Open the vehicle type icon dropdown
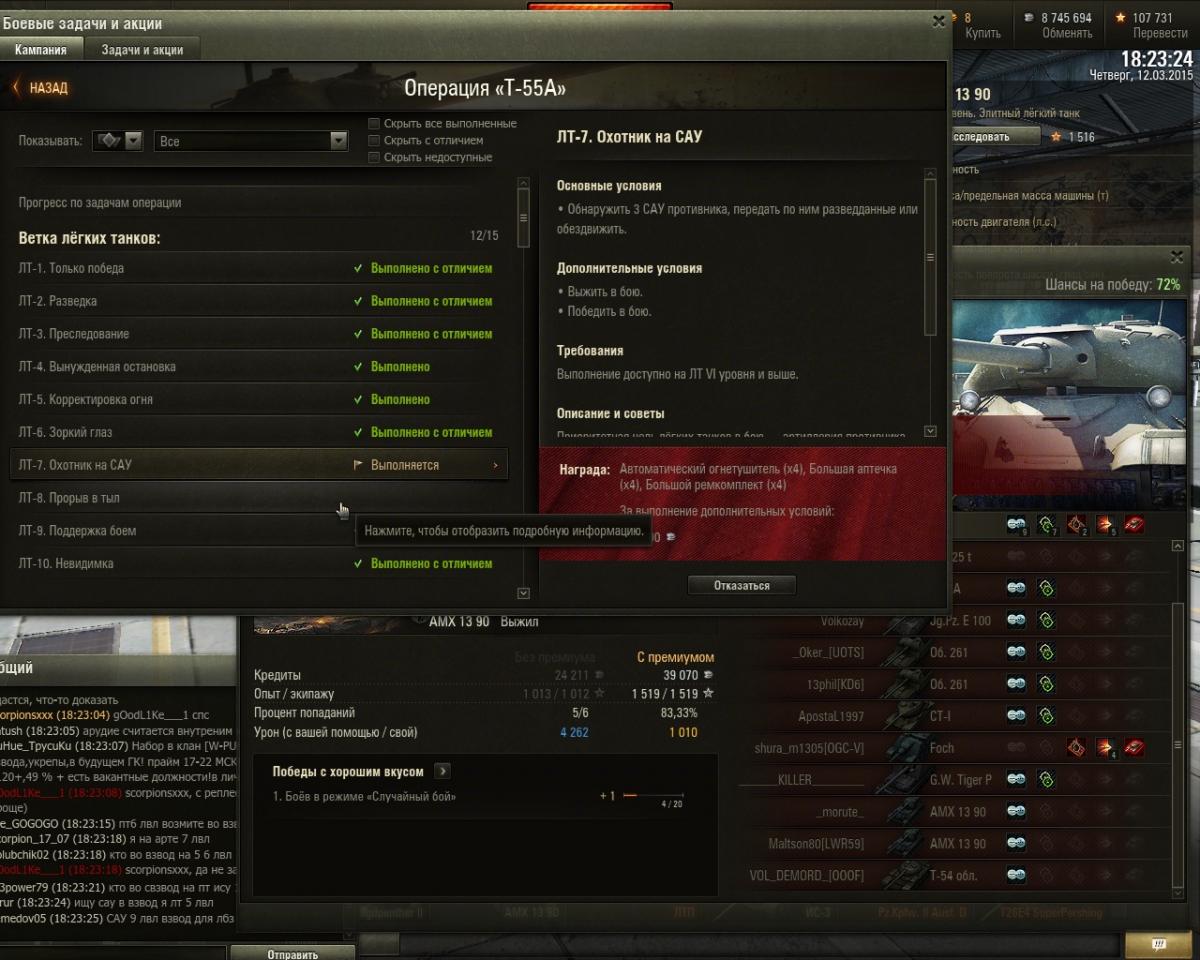1200x960 pixels. (x=119, y=142)
